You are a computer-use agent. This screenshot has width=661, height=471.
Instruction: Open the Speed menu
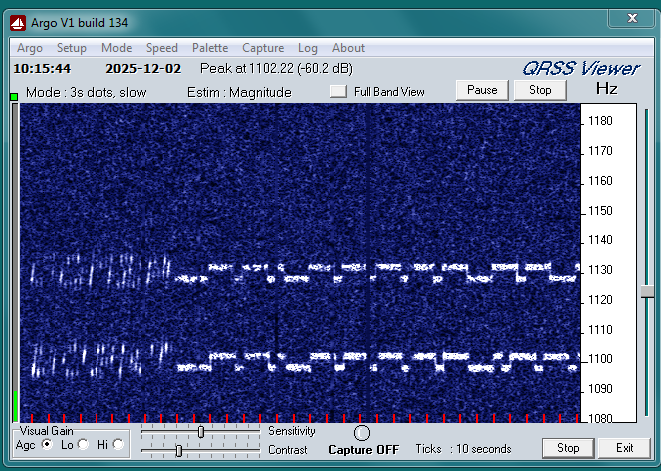pos(161,48)
